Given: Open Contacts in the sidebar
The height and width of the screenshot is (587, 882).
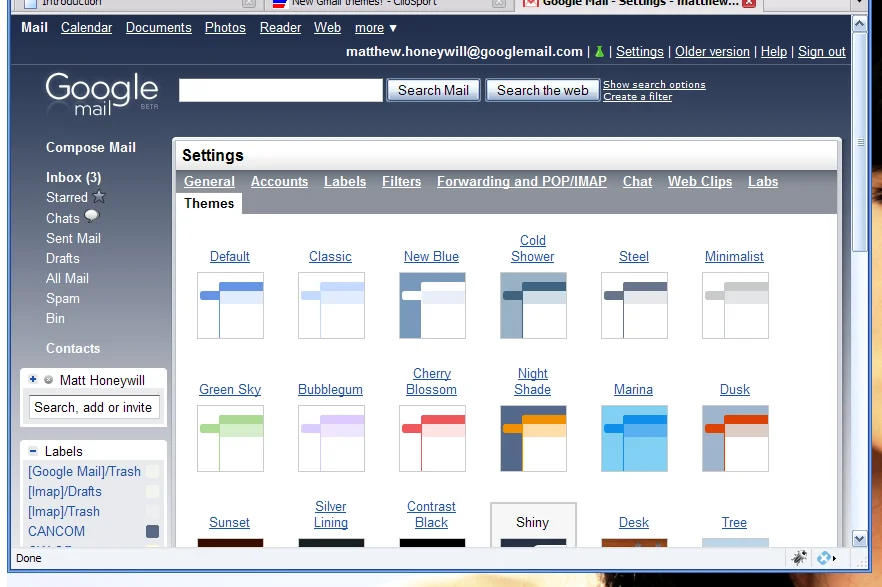Looking at the screenshot, I should point(73,349).
